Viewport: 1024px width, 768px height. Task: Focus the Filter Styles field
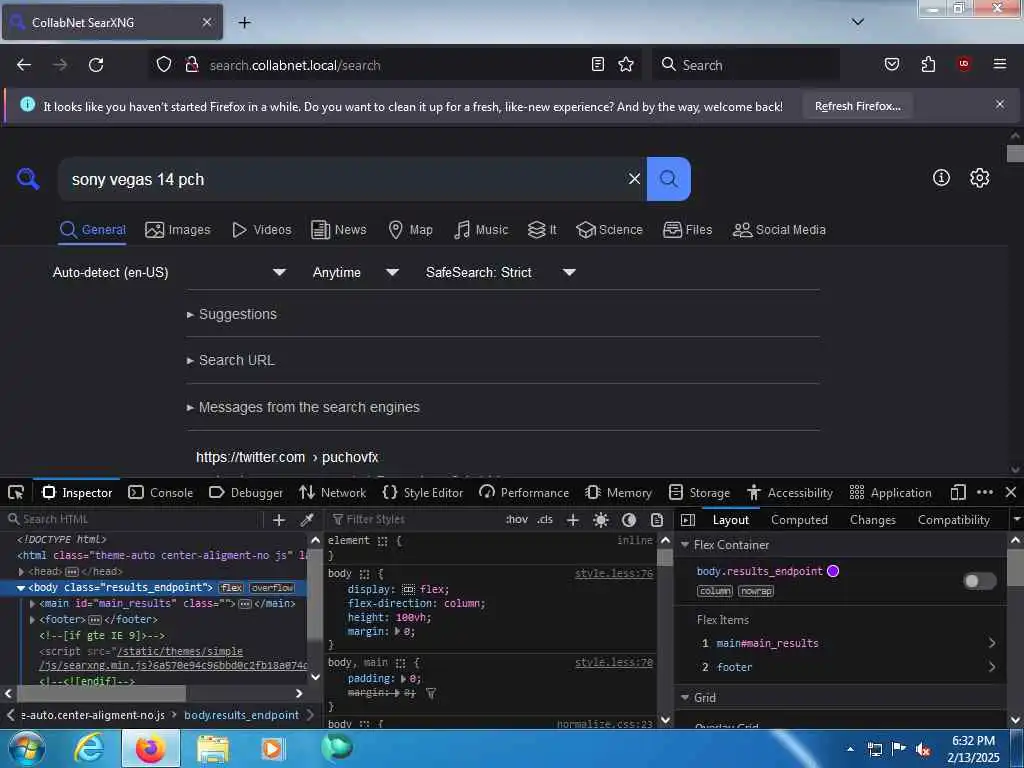coord(415,520)
